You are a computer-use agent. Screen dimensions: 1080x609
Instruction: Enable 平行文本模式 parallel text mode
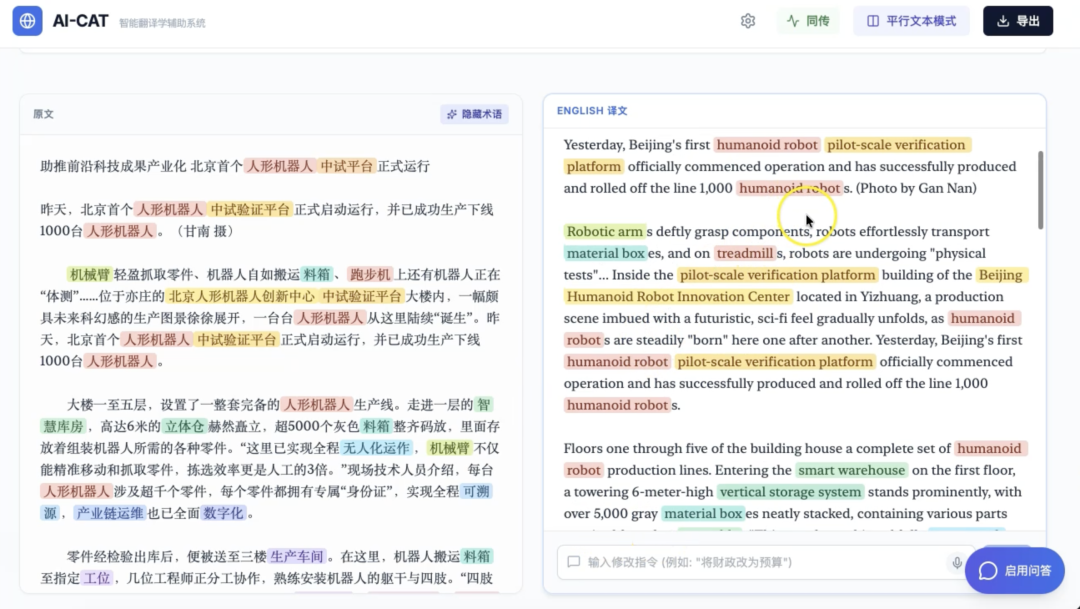(911, 20)
